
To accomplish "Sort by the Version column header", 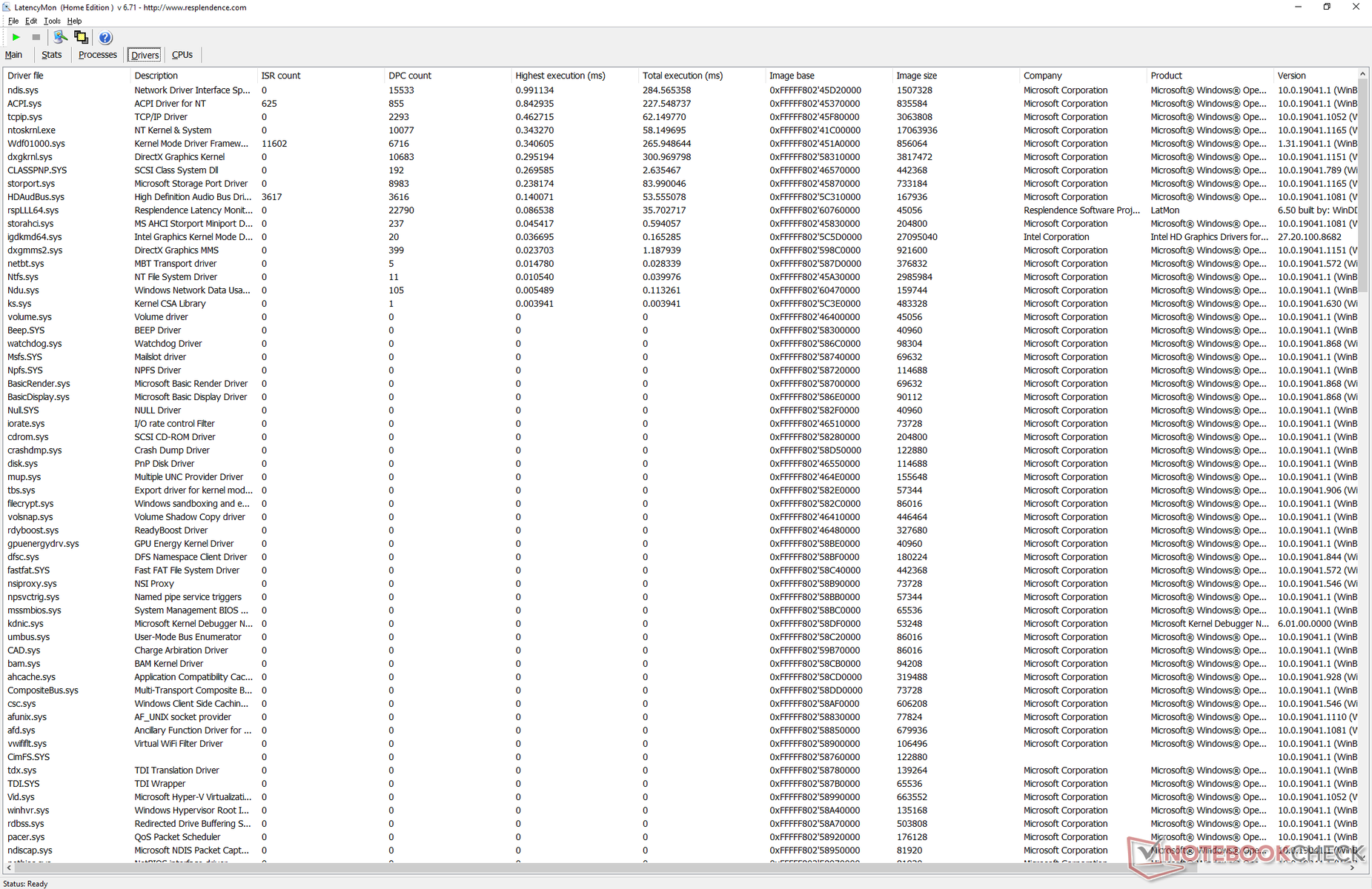I will pyautogui.click(x=1316, y=76).
